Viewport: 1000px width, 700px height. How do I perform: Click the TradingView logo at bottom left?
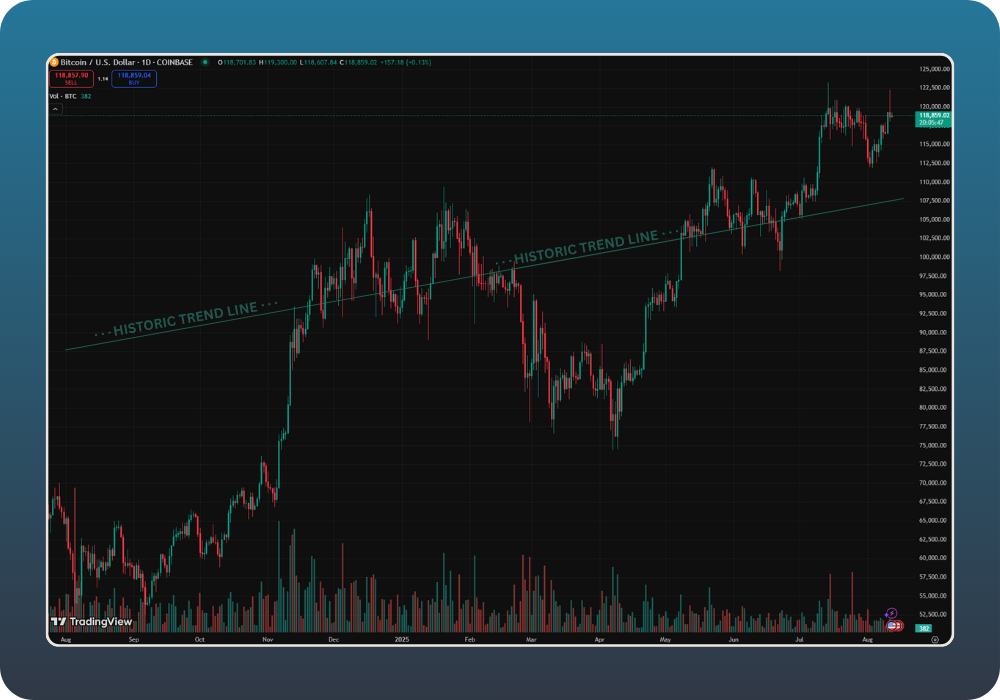[x=90, y=621]
